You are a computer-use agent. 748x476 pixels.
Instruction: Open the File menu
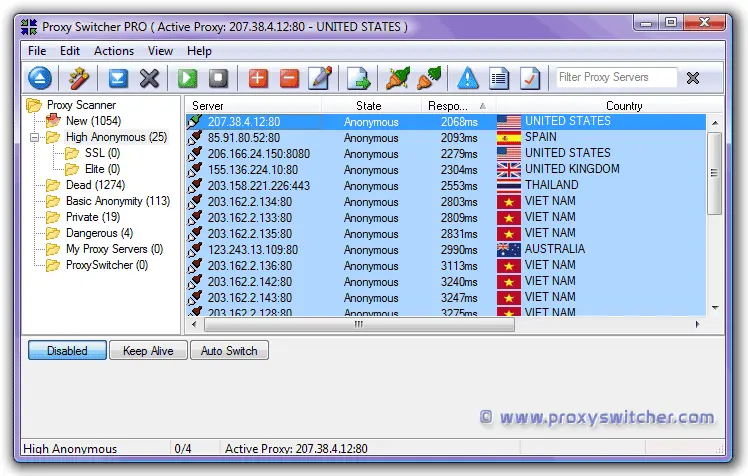pos(37,51)
